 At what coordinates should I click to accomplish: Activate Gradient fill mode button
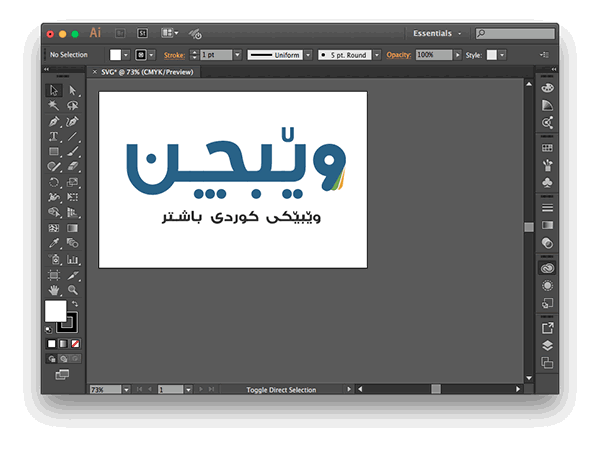(x=64, y=344)
